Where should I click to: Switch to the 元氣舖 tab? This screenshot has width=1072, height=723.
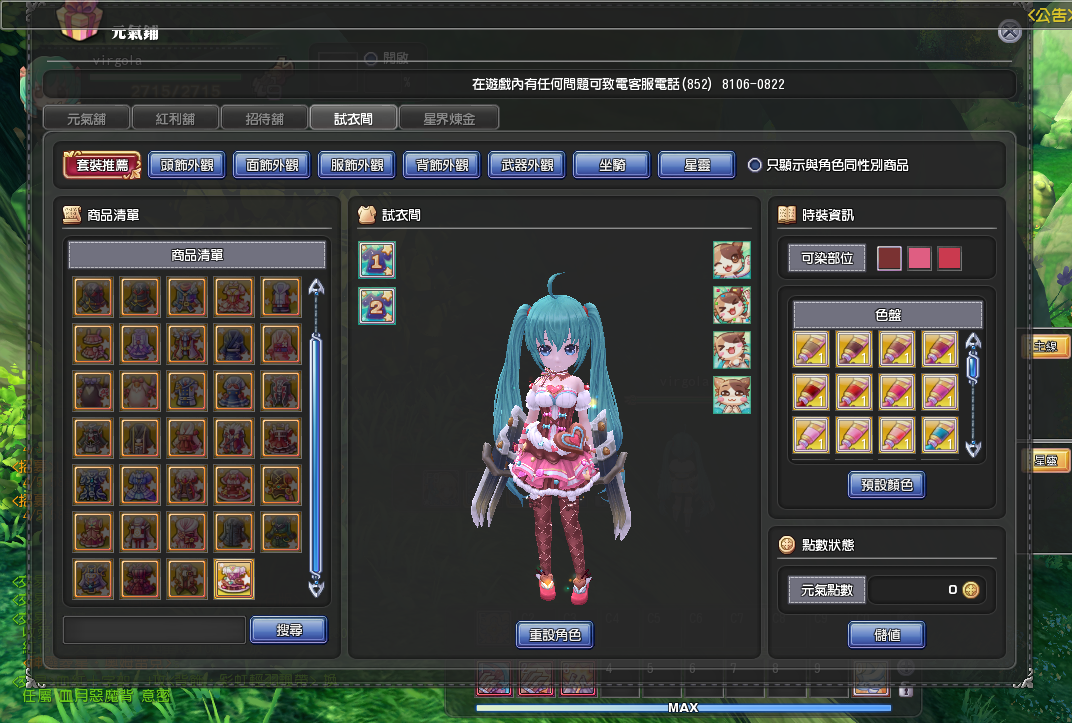click(x=86, y=118)
